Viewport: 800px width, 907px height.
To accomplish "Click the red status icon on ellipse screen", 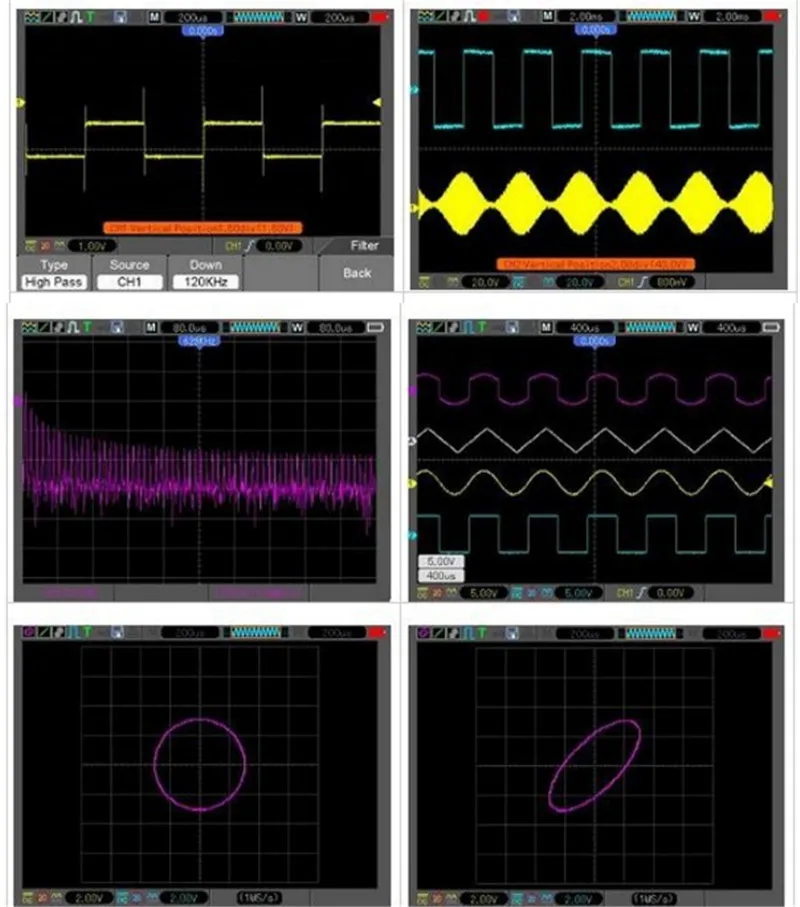I will click(771, 633).
